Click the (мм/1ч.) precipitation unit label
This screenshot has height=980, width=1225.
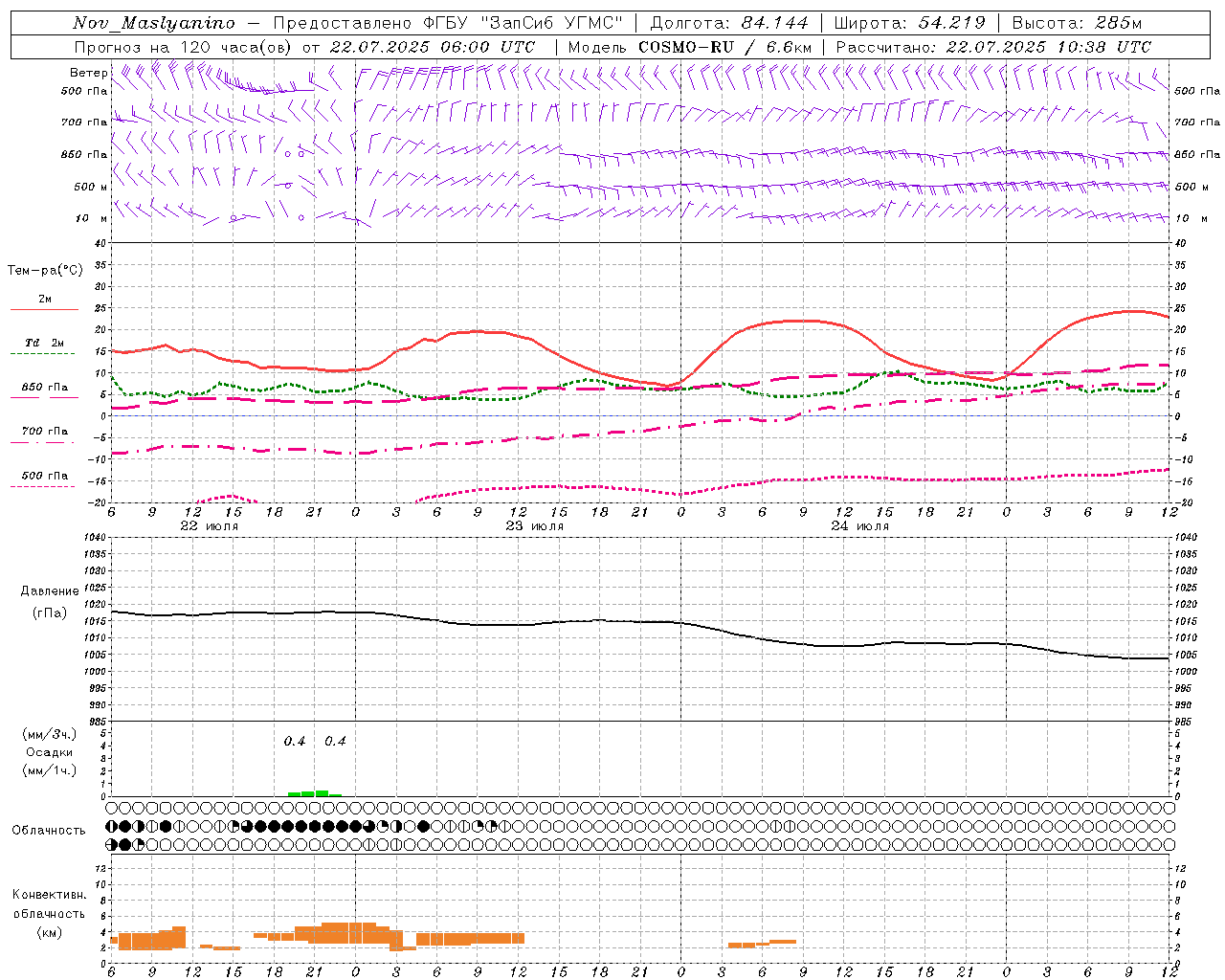(x=50, y=770)
